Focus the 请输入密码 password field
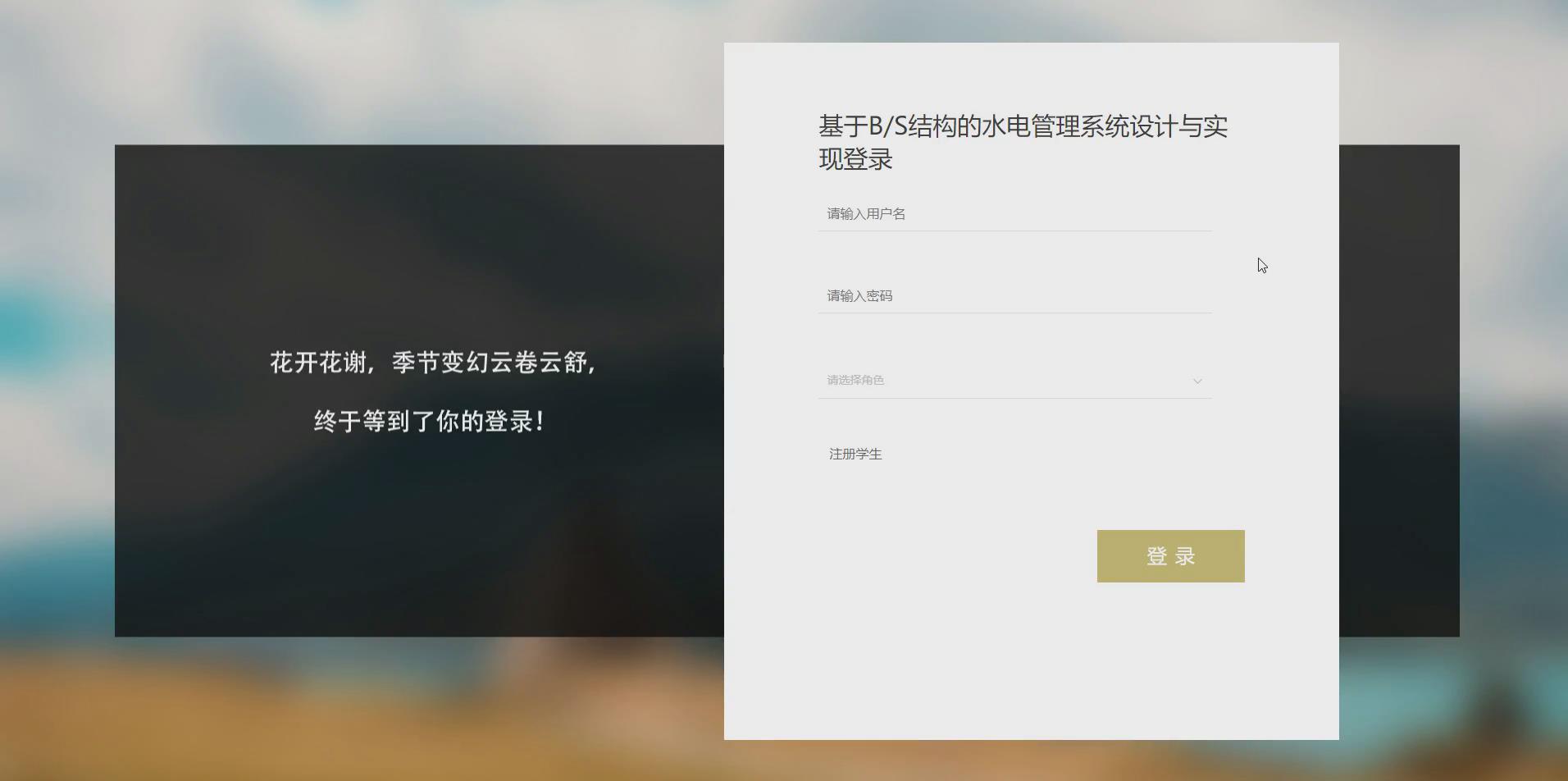This screenshot has width=1568, height=781. click(x=1014, y=296)
